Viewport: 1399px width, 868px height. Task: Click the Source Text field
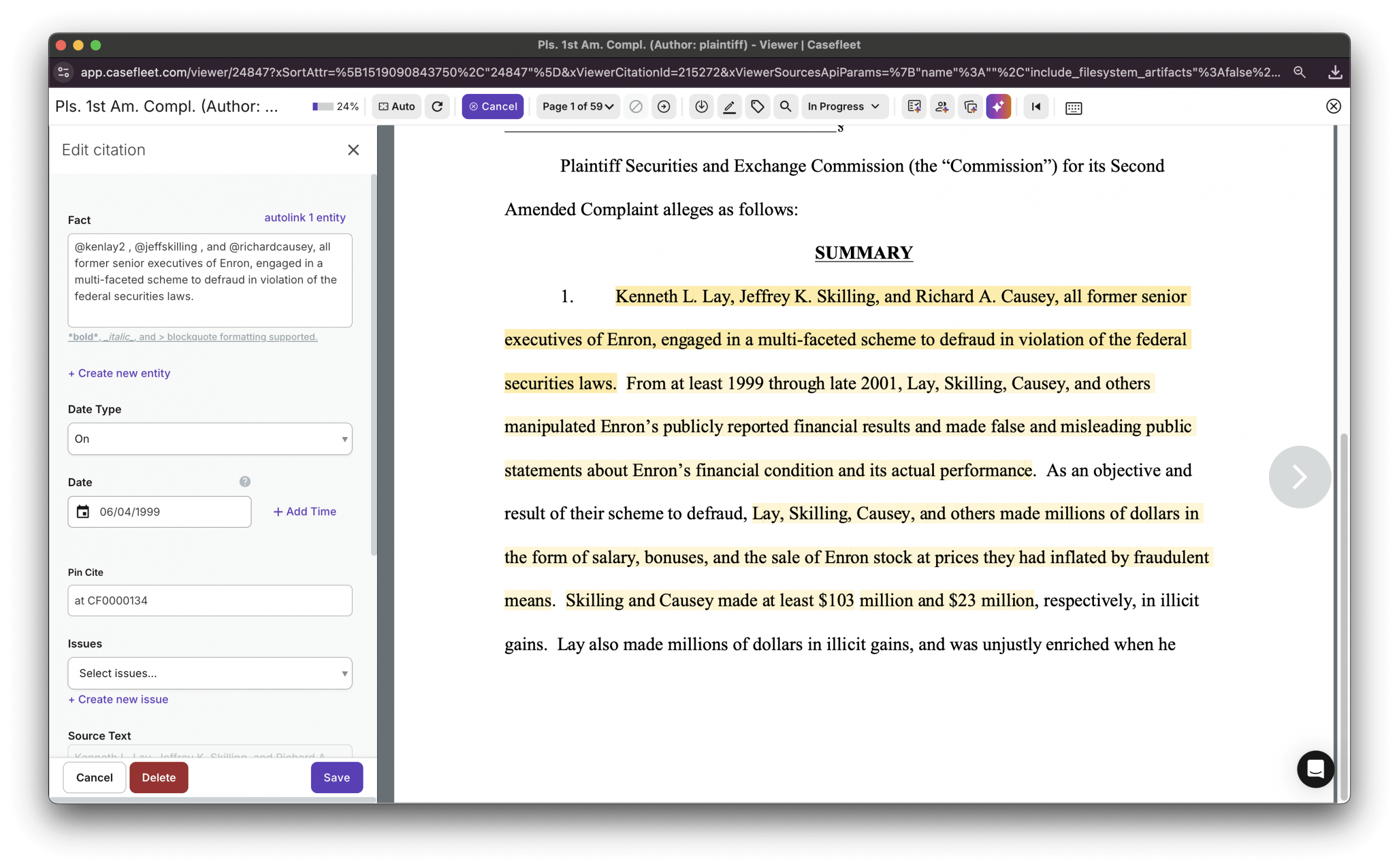tap(210, 752)
